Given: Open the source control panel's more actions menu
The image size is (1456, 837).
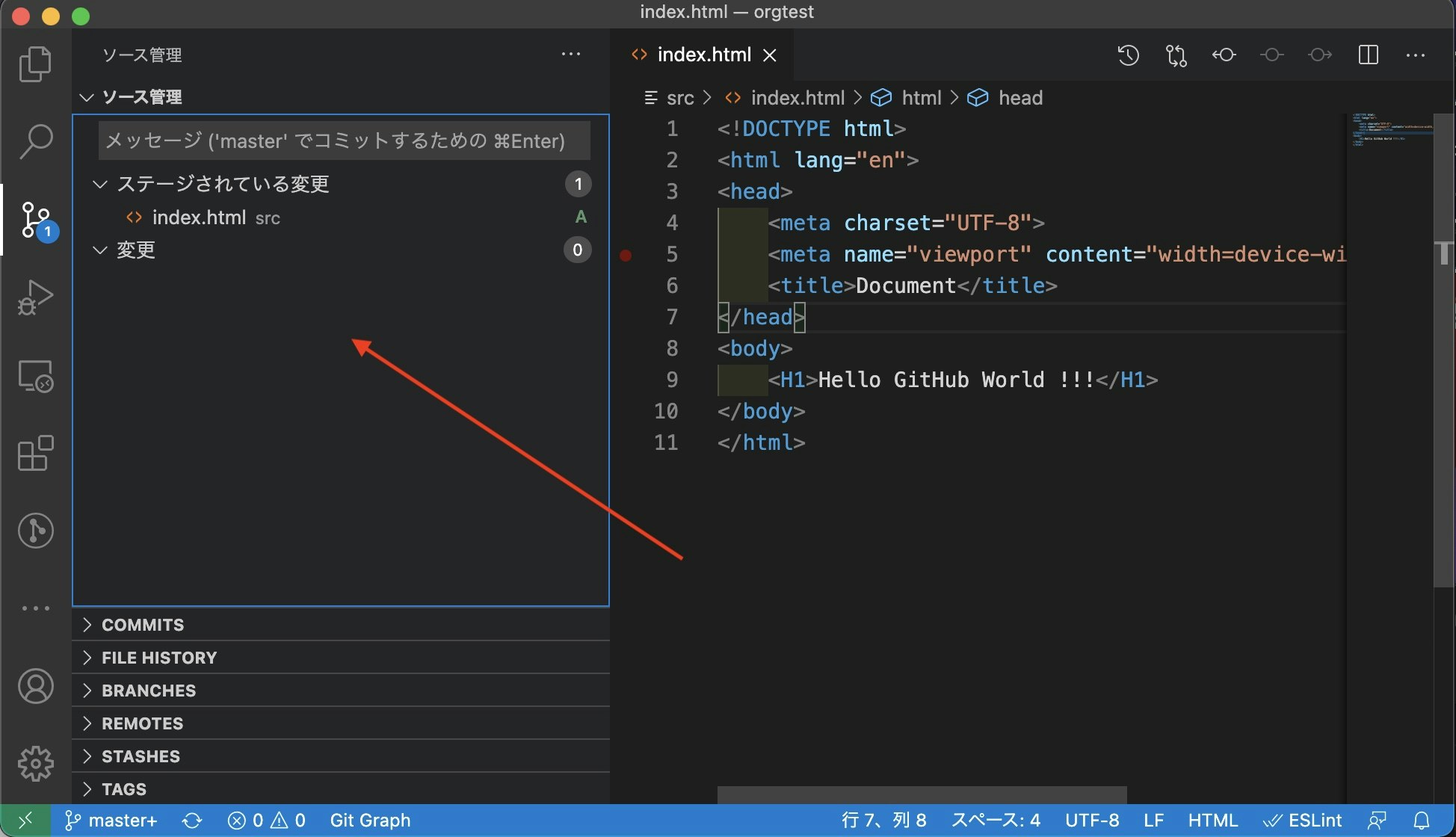Looking at the screenshot, I should [570, 55].
